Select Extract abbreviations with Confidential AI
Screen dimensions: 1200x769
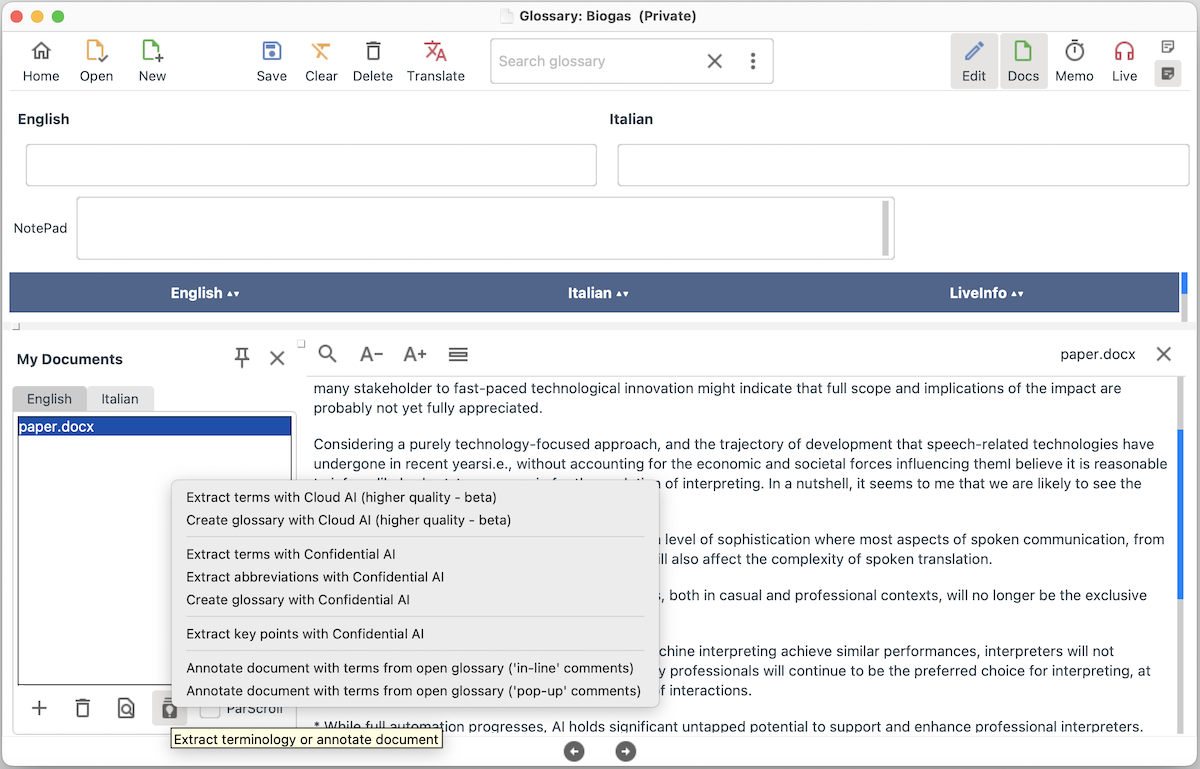click(315, 577)
